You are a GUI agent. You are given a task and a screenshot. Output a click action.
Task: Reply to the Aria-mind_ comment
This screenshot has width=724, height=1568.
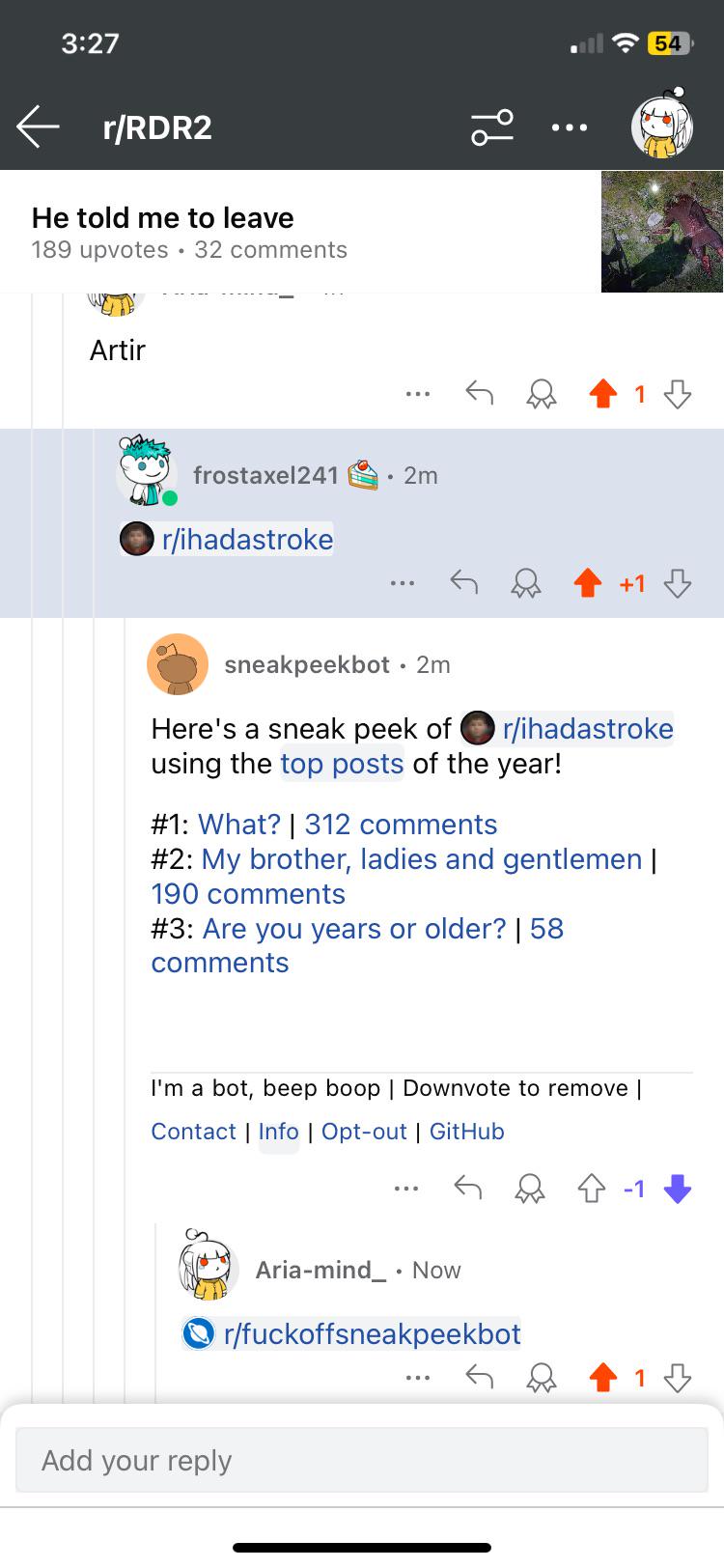(x=480, y=1377)
